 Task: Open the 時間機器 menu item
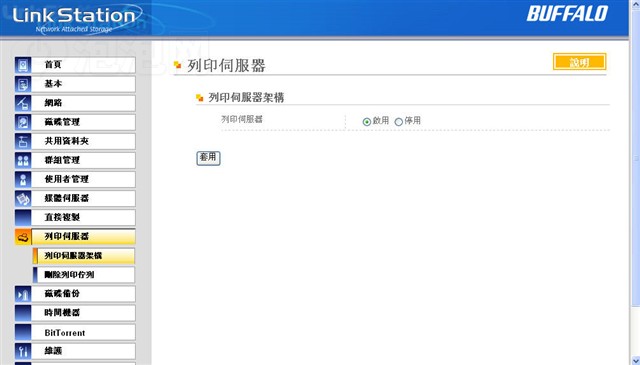coord(83,313)
